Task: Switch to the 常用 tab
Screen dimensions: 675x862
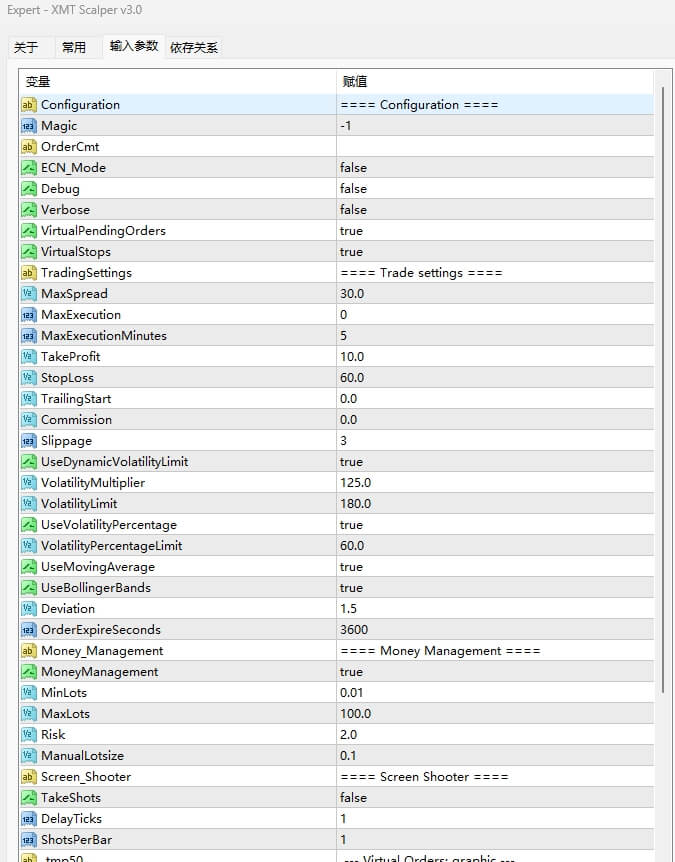Action: tap(74, 47)
